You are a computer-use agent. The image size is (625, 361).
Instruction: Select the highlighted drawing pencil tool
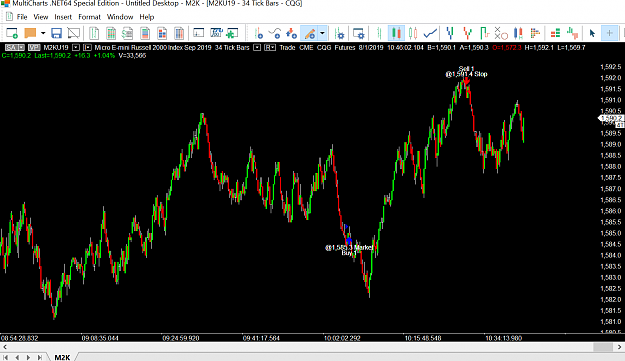coord(309,33)
